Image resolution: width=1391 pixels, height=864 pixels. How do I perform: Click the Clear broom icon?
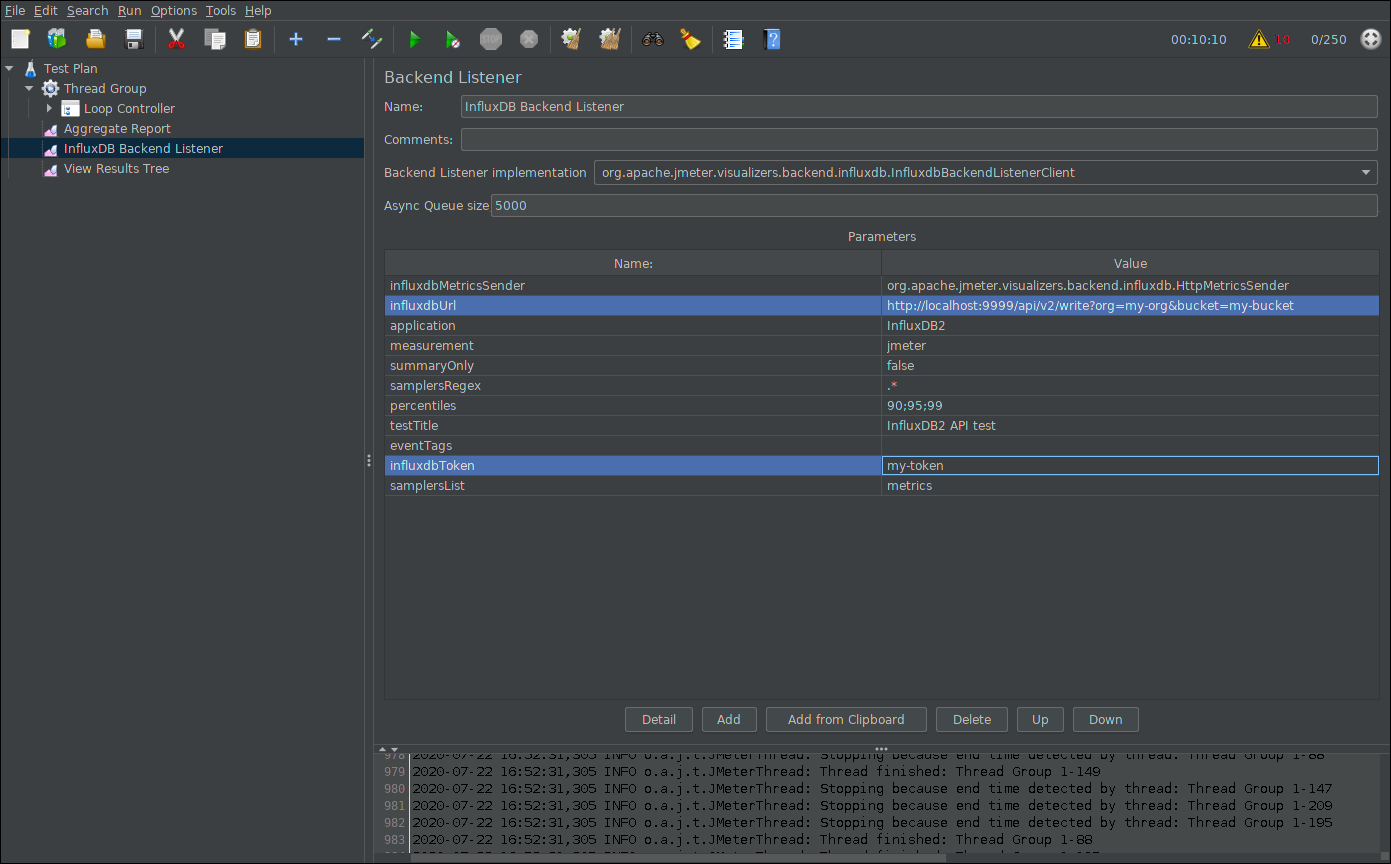(x=572, y=39)
